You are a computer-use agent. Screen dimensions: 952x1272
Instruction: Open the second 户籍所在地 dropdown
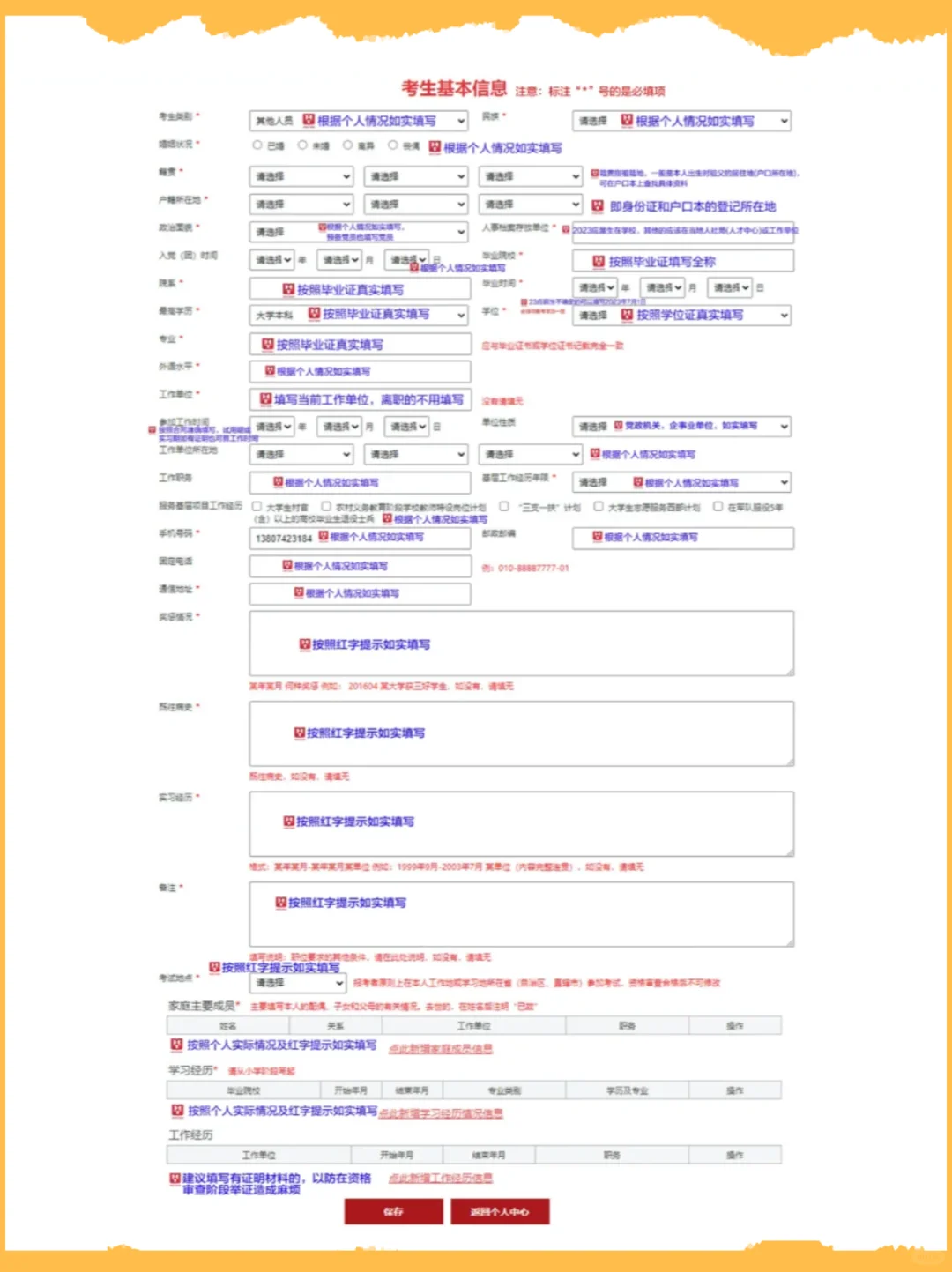click(416, 205)
